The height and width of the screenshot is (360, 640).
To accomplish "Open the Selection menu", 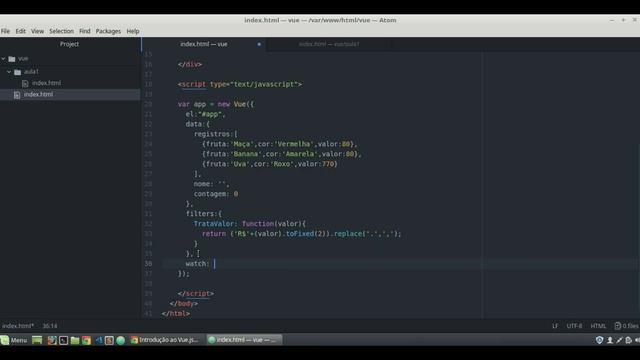I will [62, 31].
